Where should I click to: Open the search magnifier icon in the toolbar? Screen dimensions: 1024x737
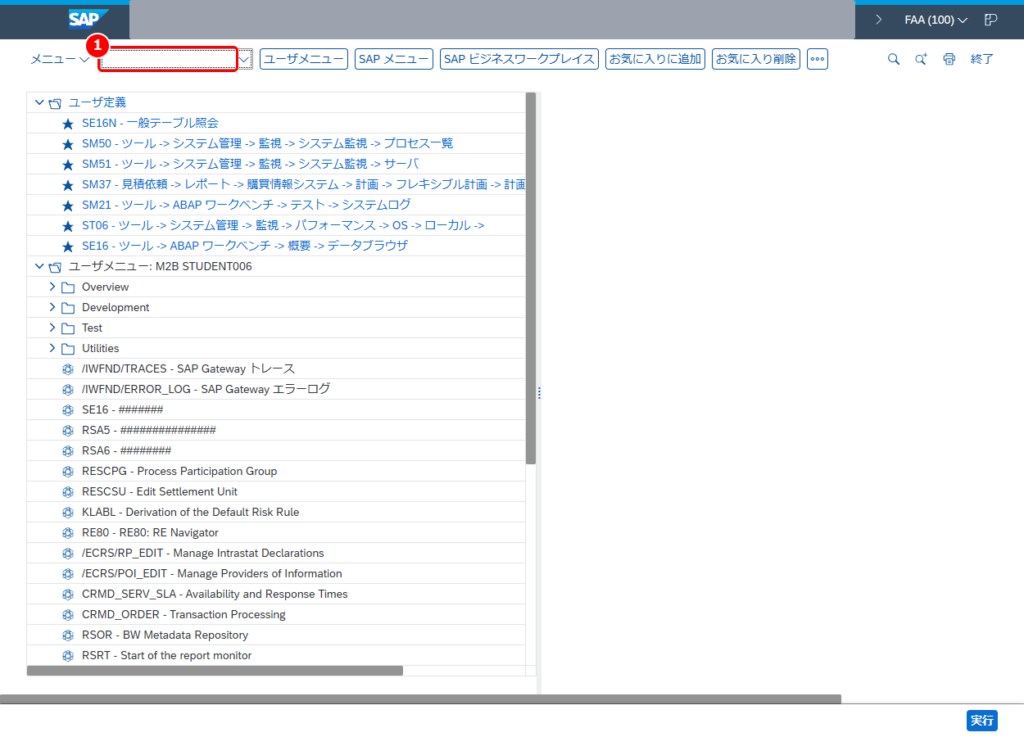pos(893,59)
